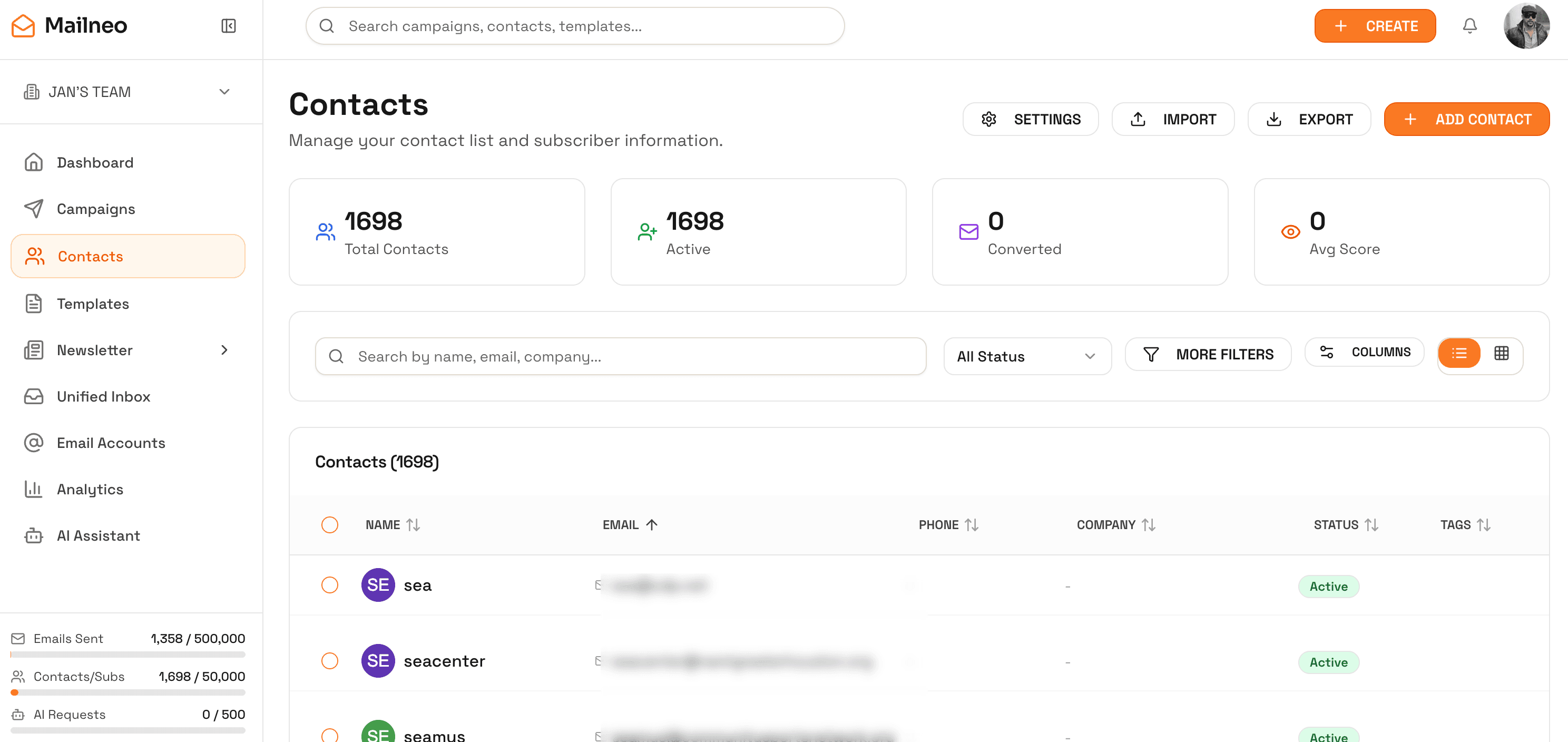Click the AI Assistant robot icon

(x=34, y=535)
